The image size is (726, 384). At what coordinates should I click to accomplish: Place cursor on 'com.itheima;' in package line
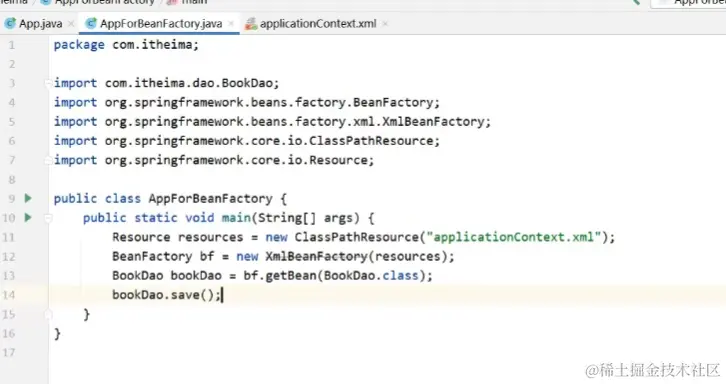pyautogui.click(x=156, y=44)
